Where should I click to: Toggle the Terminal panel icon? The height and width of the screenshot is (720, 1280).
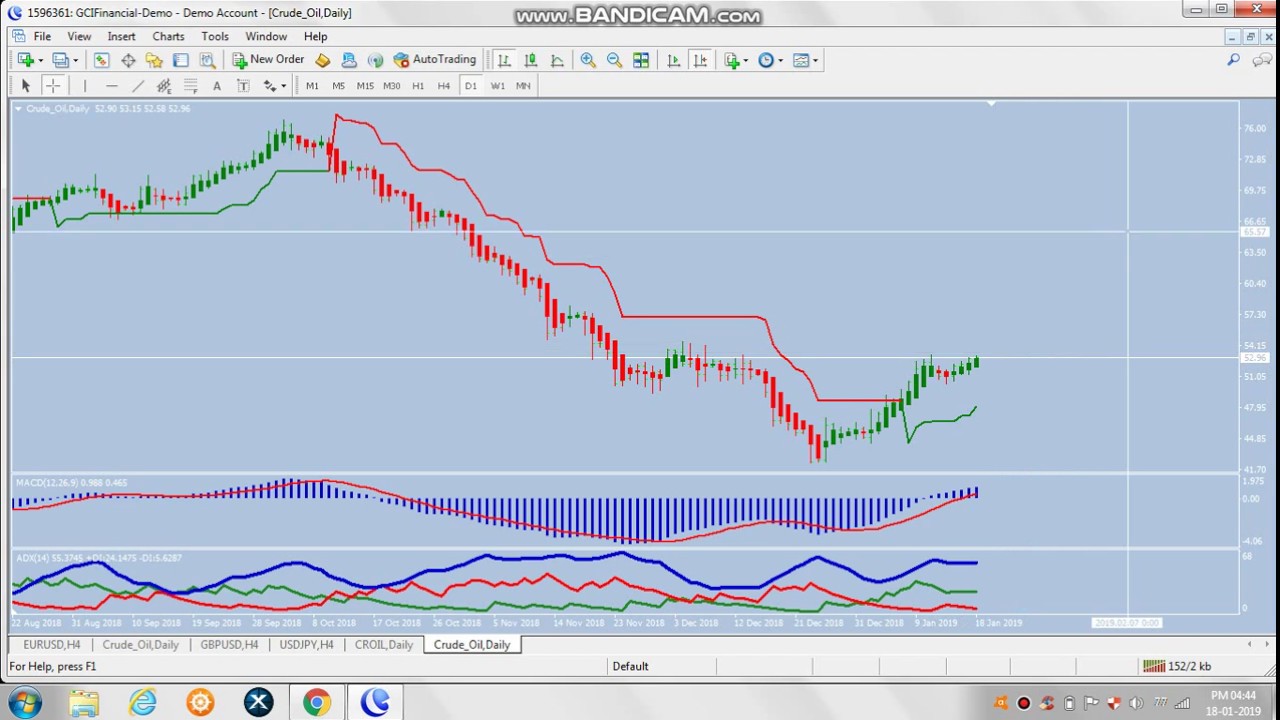(180, 60)
